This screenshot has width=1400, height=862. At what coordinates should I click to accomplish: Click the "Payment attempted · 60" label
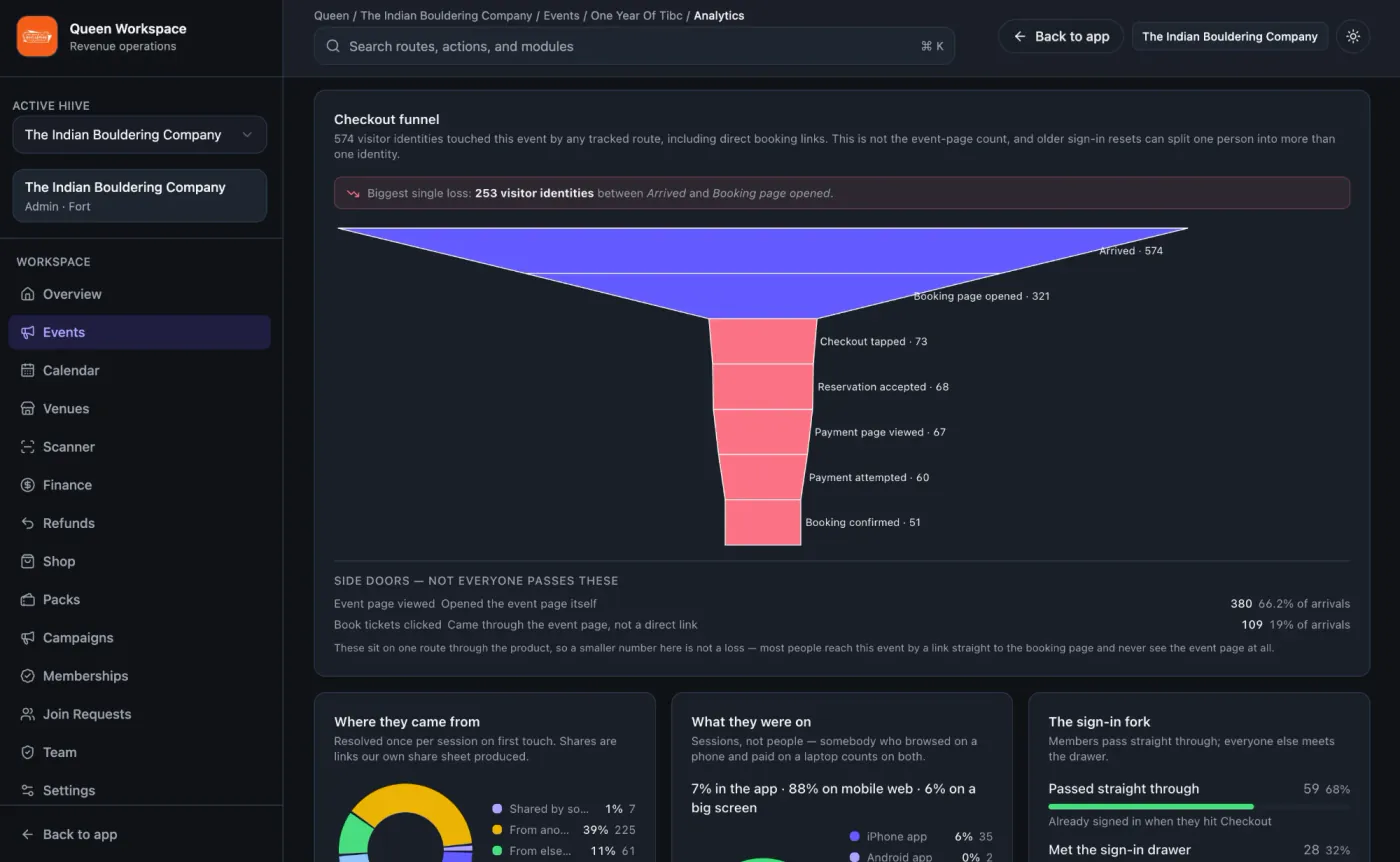869,478
